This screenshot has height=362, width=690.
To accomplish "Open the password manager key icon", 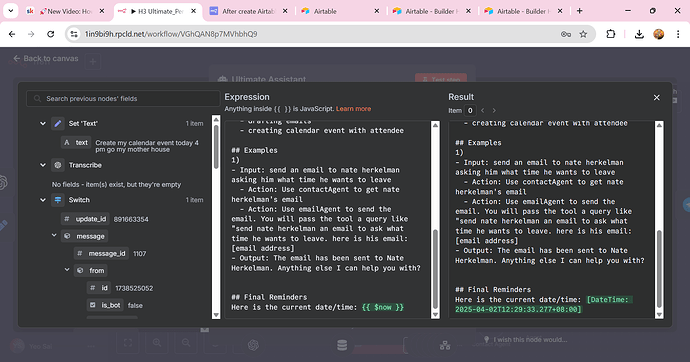I will [x=565, y=34].
